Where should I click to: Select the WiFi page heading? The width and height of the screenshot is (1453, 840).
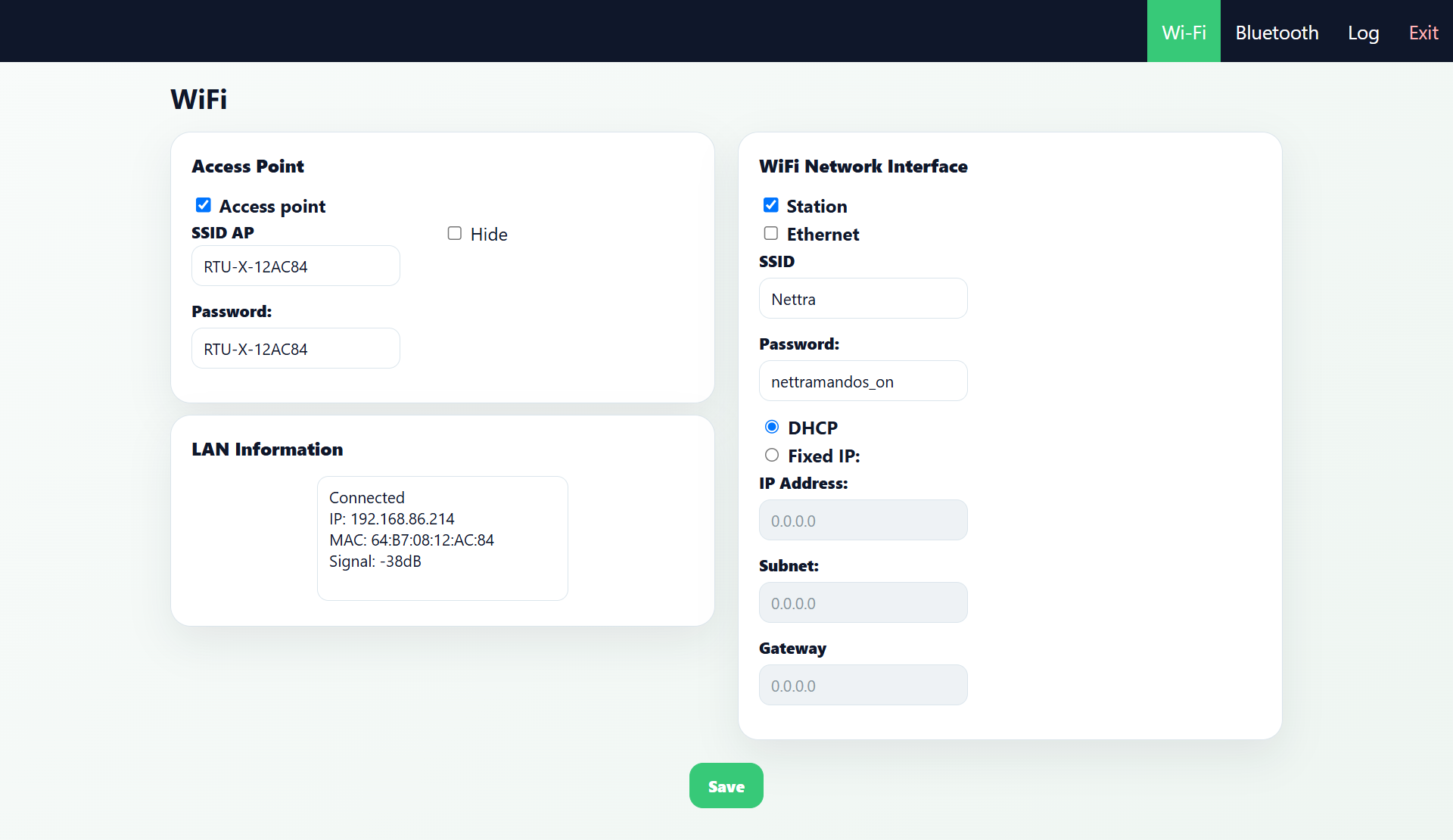(x=198, y=99)
